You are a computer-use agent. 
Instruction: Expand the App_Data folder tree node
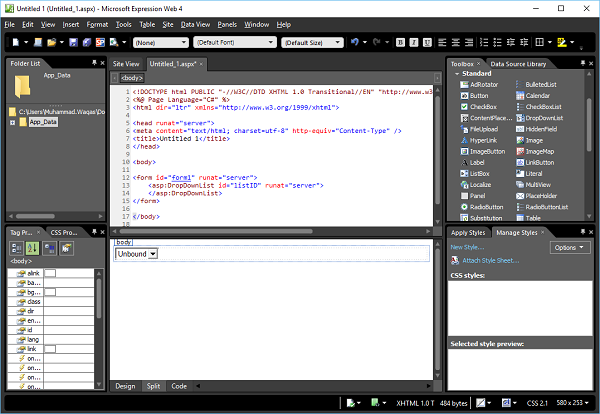coord(11,122)
